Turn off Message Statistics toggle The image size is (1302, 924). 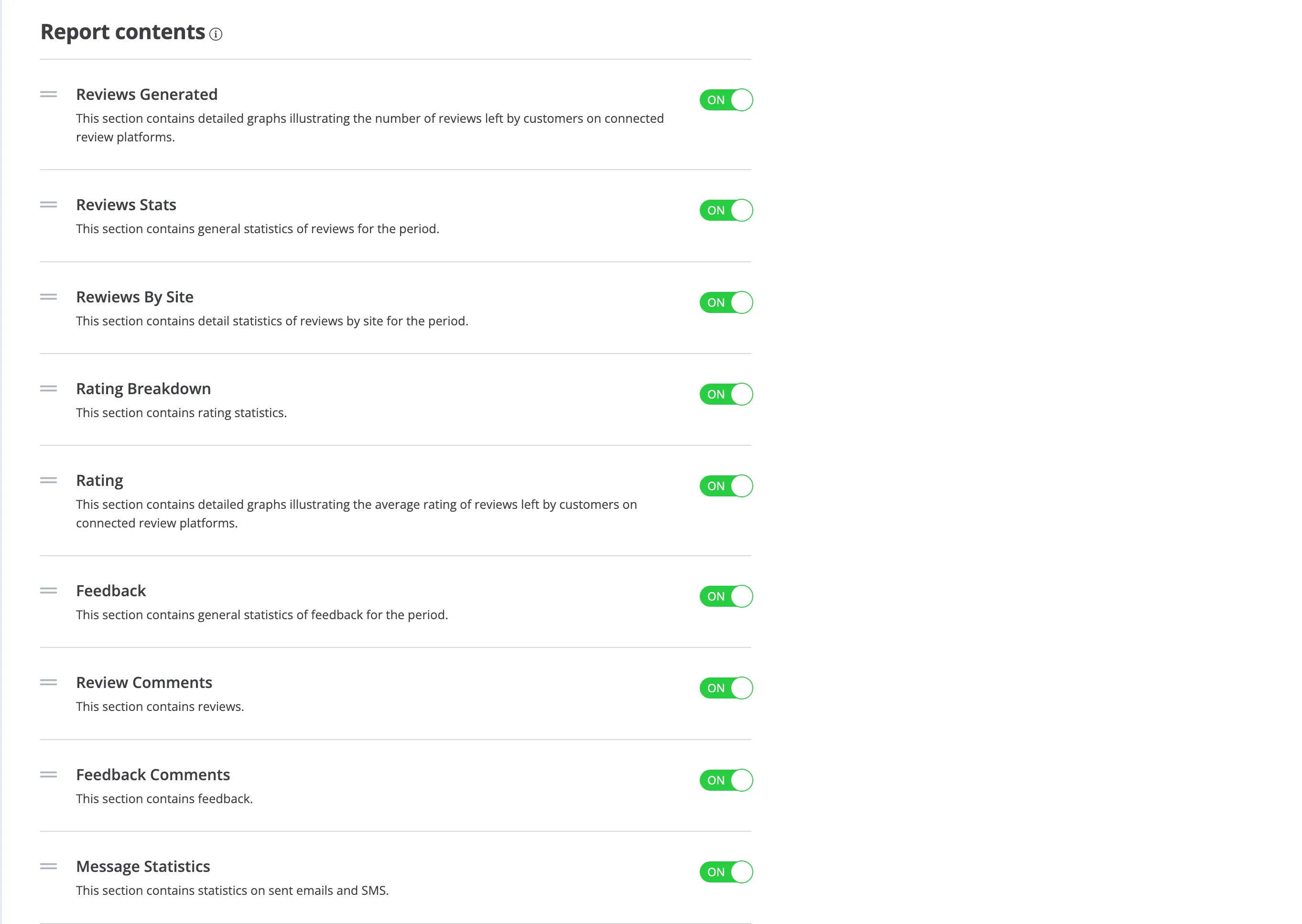pyautogui.click(x=726, y=871)
